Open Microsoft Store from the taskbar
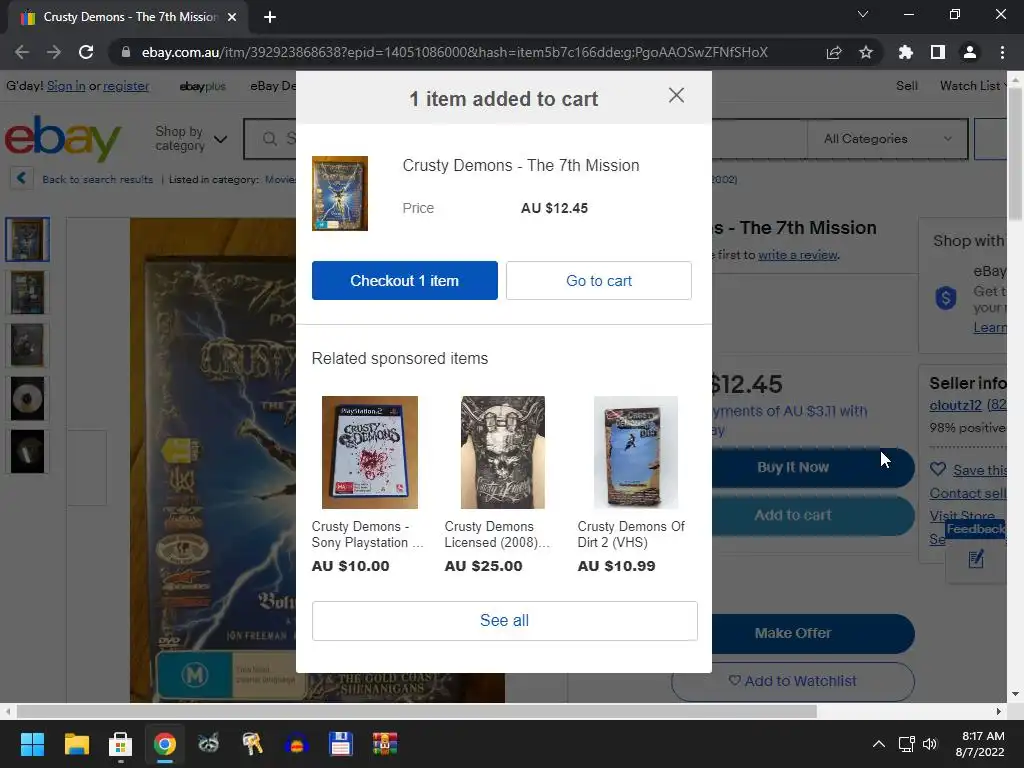The height and width of the screenshot is (768, 1024). click(120, 744)
